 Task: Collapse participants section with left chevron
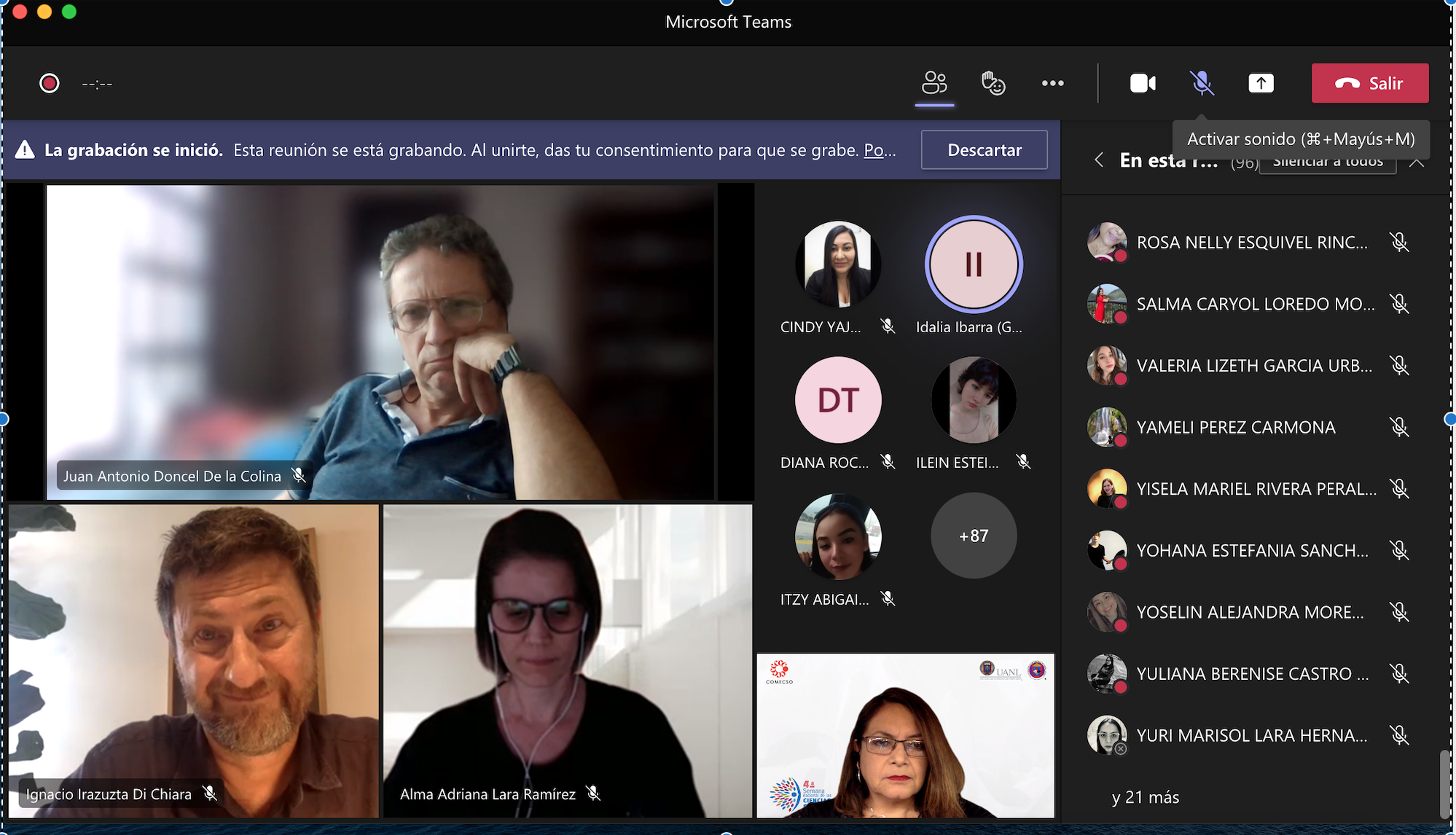(x=1099, y=160)
